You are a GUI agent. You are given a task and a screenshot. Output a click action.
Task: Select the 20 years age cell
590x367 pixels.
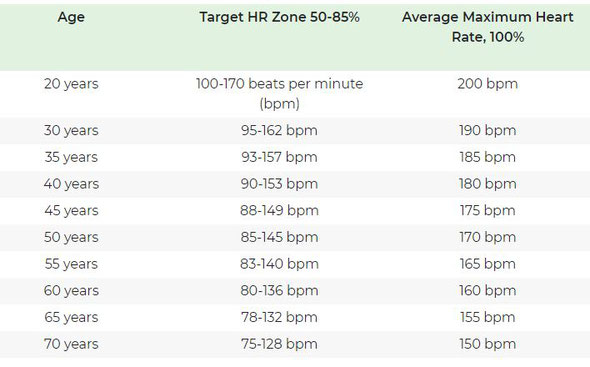[x=71, y=84]
